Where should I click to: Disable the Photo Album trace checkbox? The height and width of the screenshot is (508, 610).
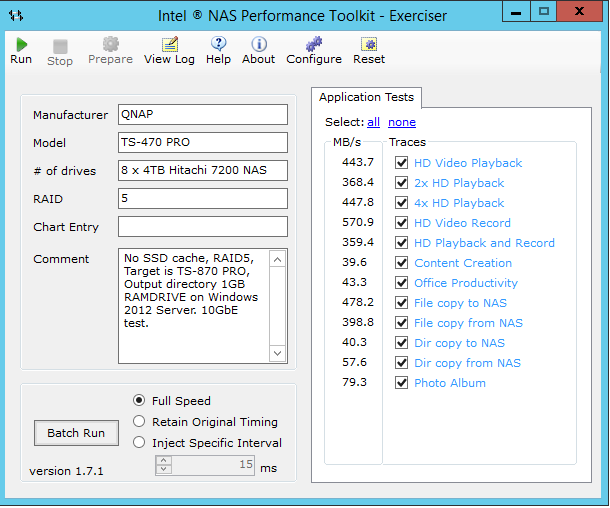tap(401, 383)
